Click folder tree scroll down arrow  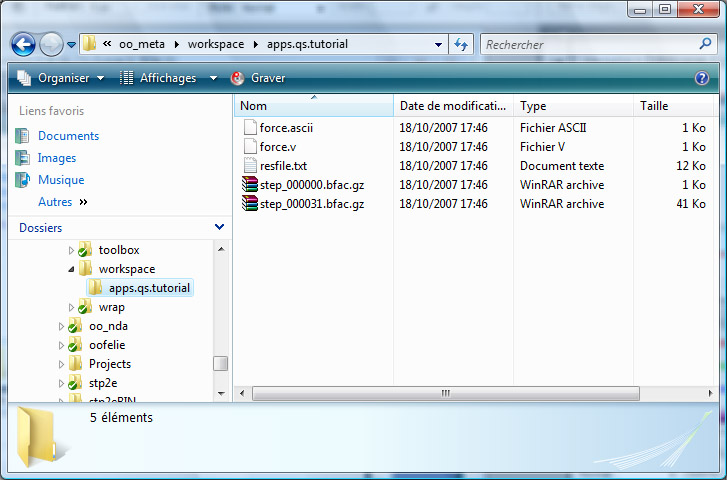tap(221, 394)
